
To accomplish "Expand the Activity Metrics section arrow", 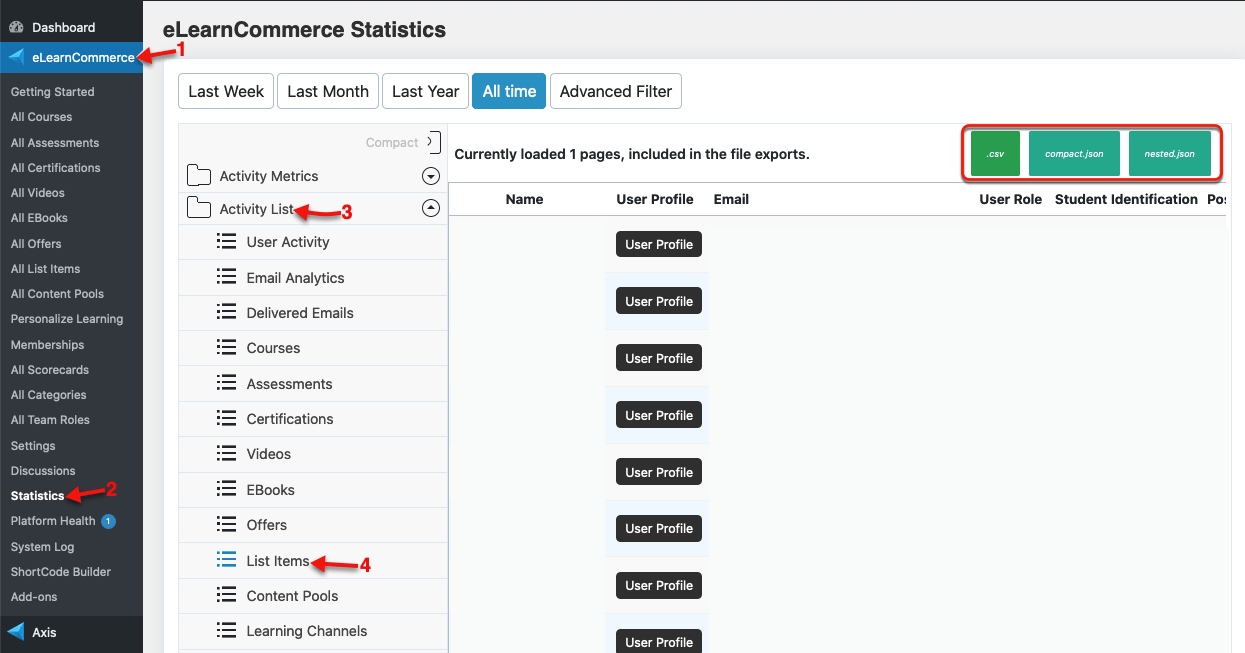I will [431, 176].
